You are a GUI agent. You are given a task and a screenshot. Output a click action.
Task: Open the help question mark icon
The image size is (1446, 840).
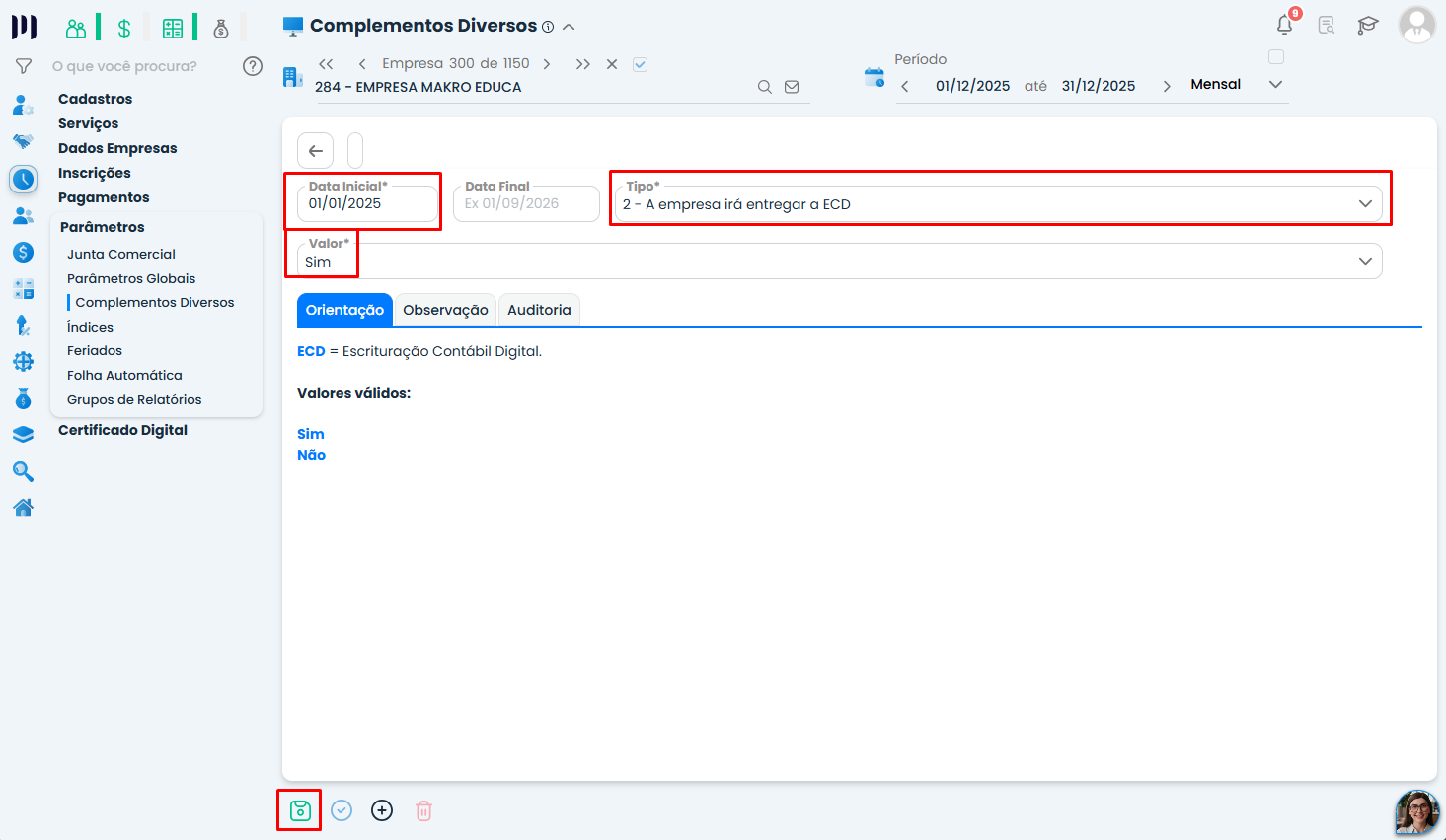(x=253, y=66)
